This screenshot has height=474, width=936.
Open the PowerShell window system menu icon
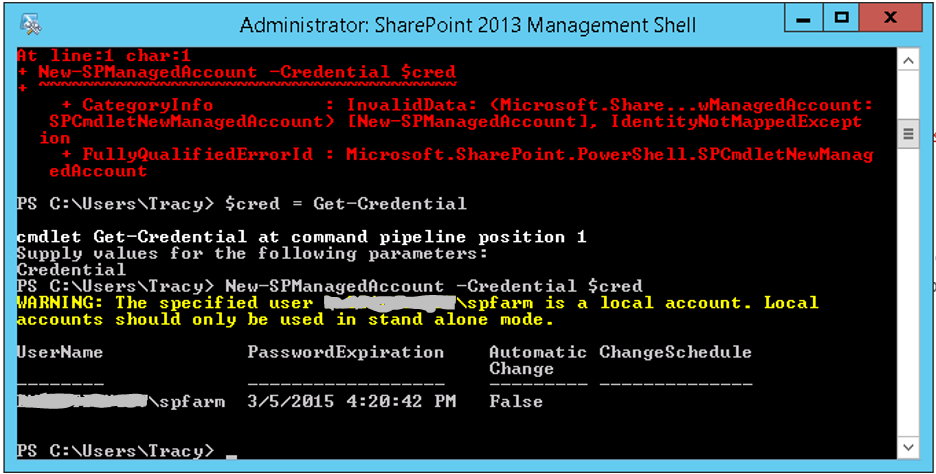click(x=31, y=22)
